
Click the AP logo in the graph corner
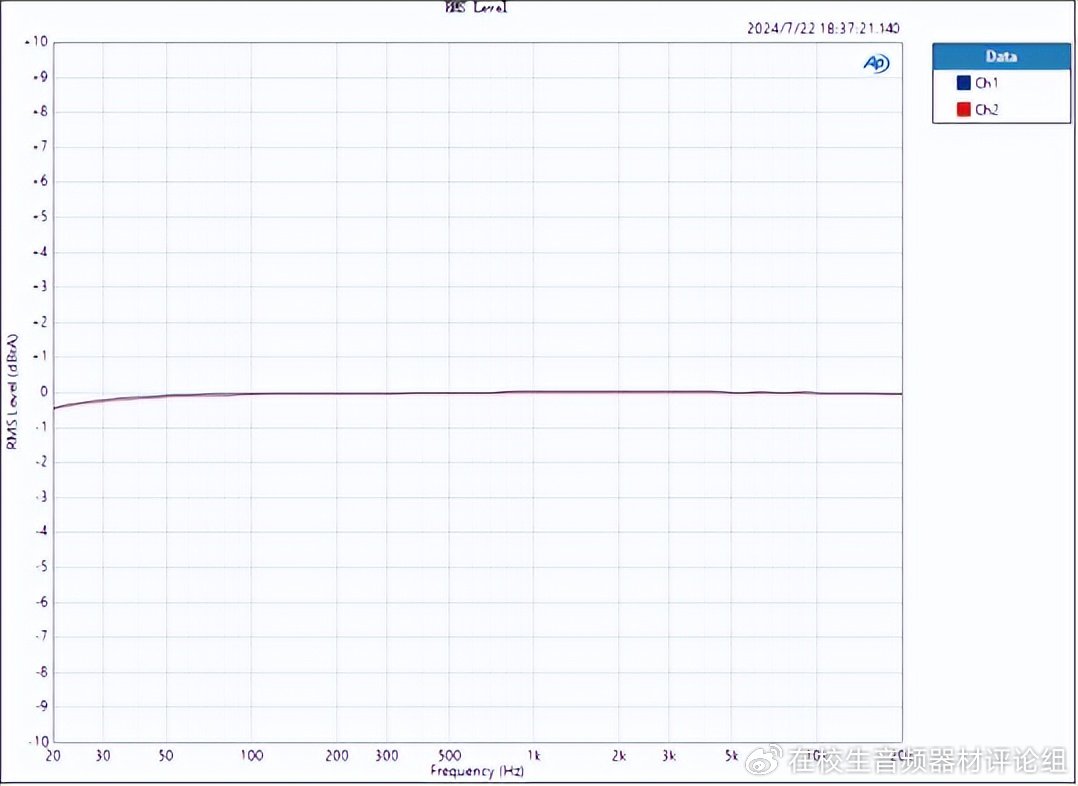click(876, 63)
